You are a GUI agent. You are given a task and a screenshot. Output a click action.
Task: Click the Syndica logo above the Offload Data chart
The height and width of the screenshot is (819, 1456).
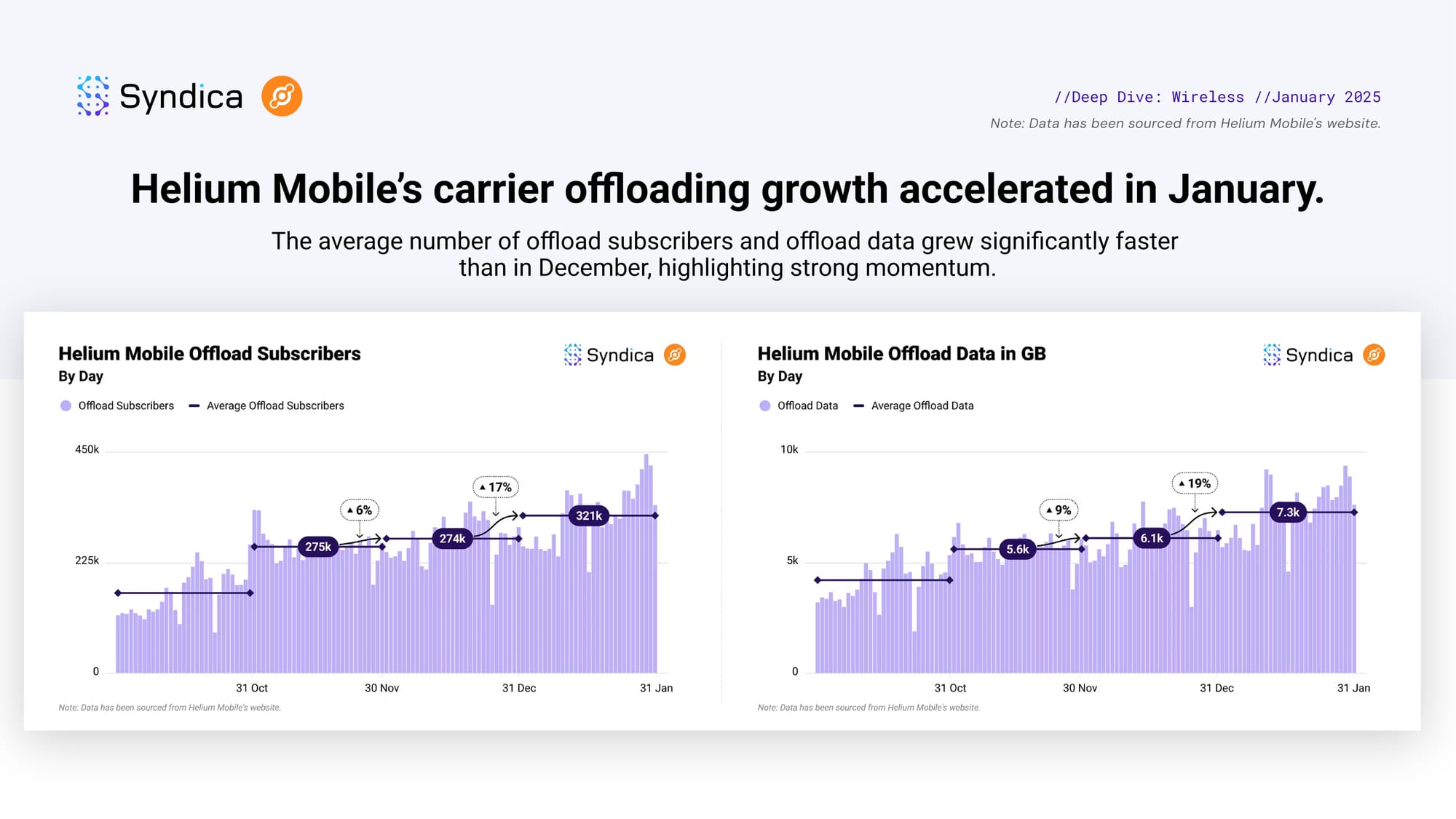coord(1307,355)
